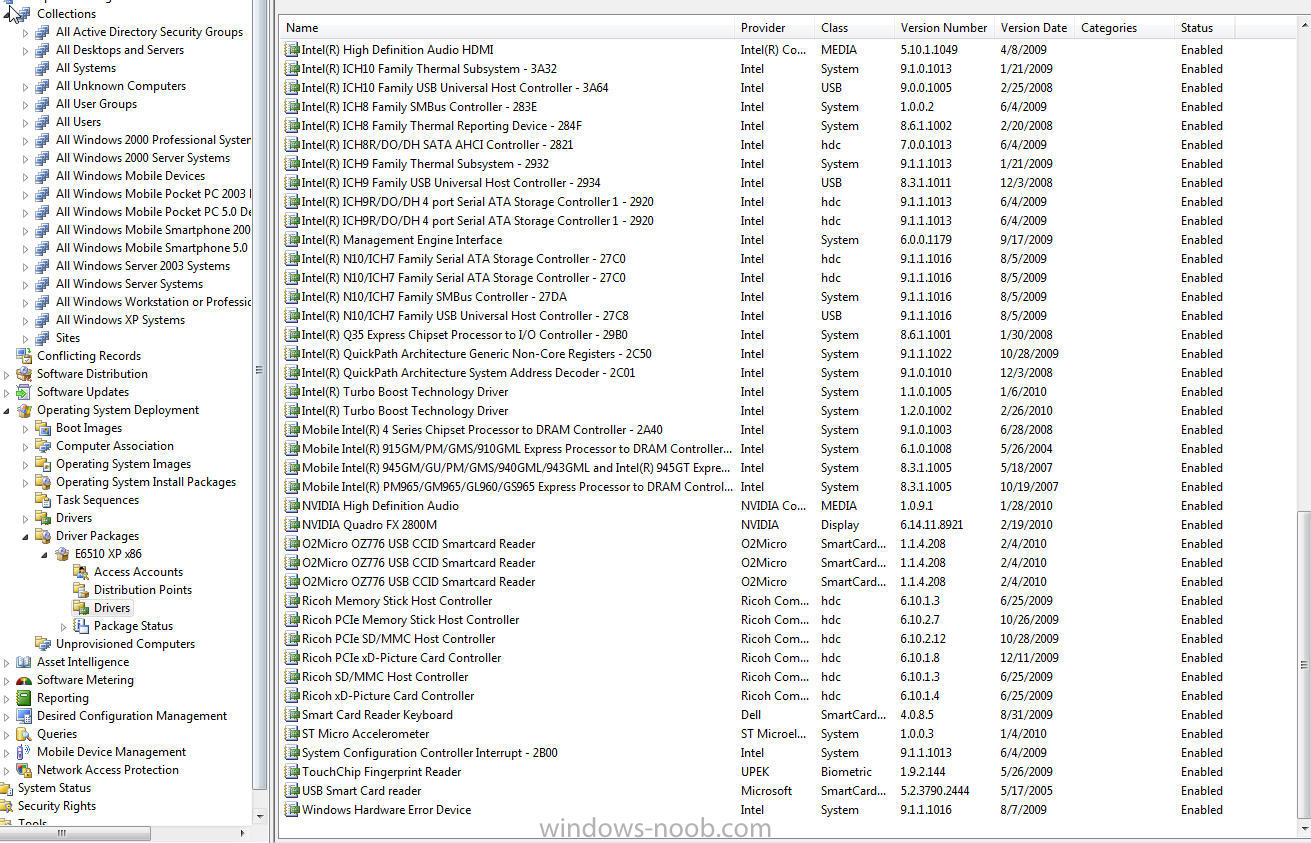This screenshot has width=1311, height=843.
Task: Click the NVIDIA Quadro FX 2800M driver icon
Action: point(292,525)
